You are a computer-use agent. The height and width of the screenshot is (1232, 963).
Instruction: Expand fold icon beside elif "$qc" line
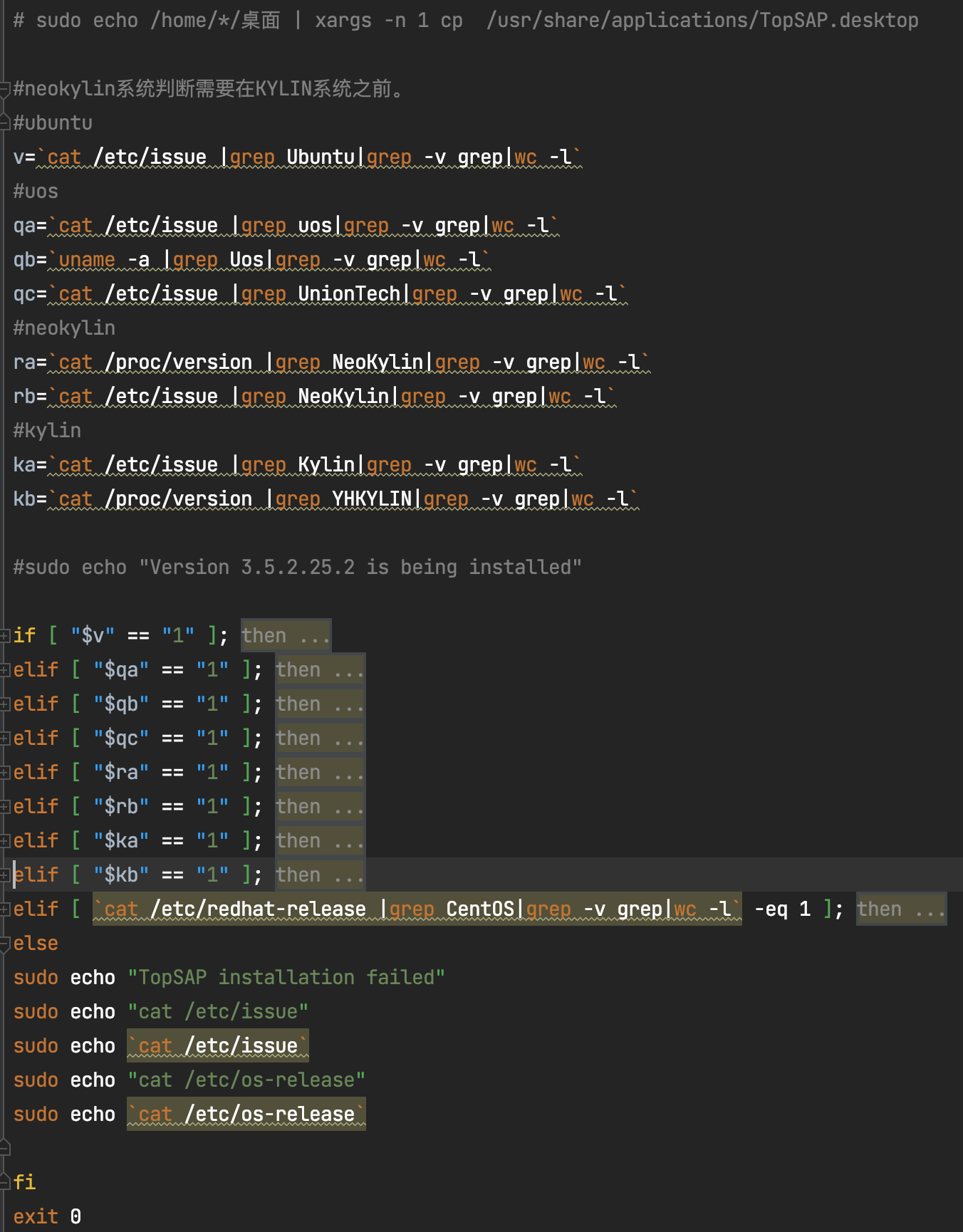point(5,738)
